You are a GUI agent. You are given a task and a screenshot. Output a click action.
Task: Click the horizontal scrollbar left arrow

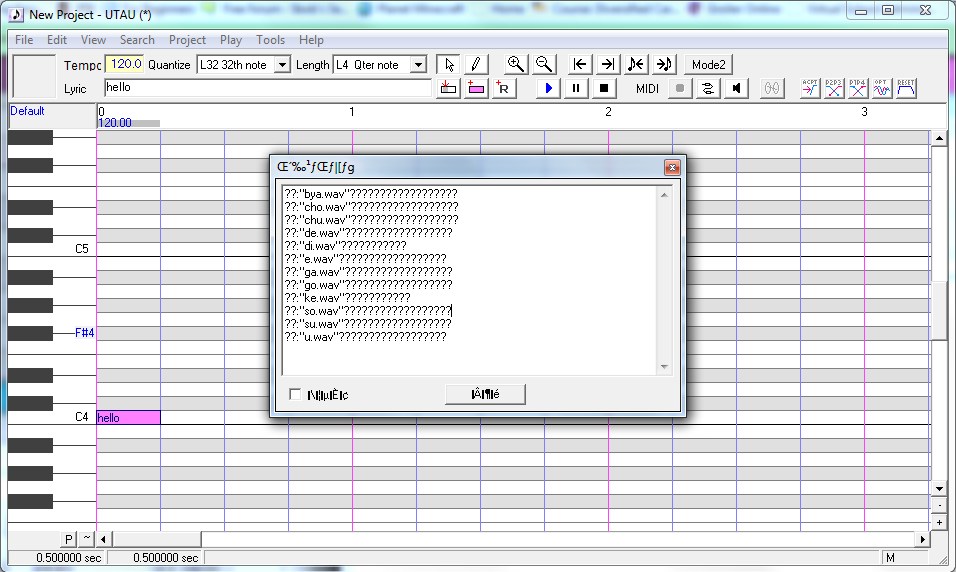103,539
